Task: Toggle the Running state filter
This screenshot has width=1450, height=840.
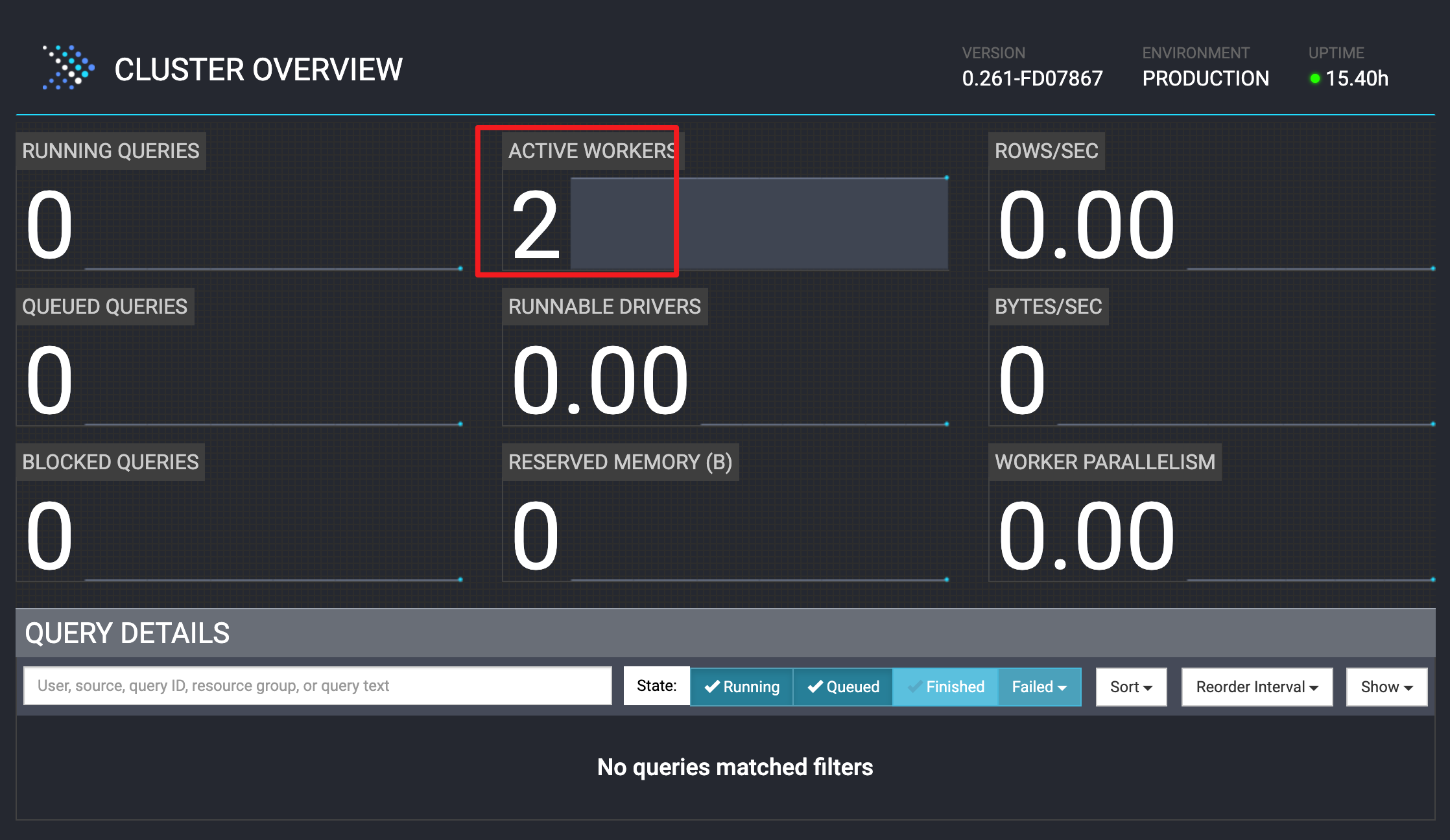Action: point(742,686)
